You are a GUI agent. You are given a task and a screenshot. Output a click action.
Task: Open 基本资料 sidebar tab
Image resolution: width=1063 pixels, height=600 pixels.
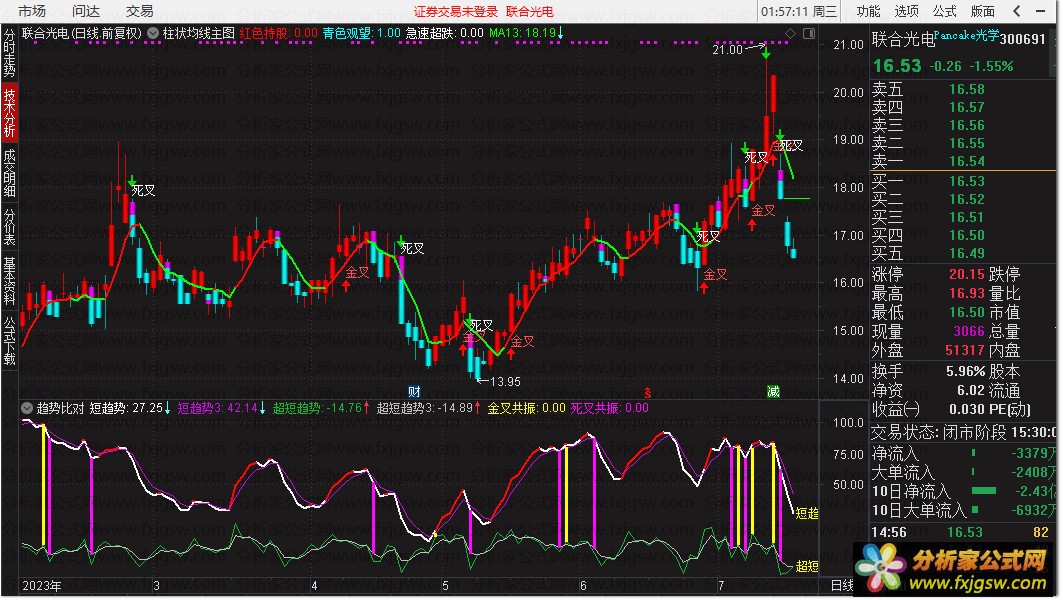[9, 281]
